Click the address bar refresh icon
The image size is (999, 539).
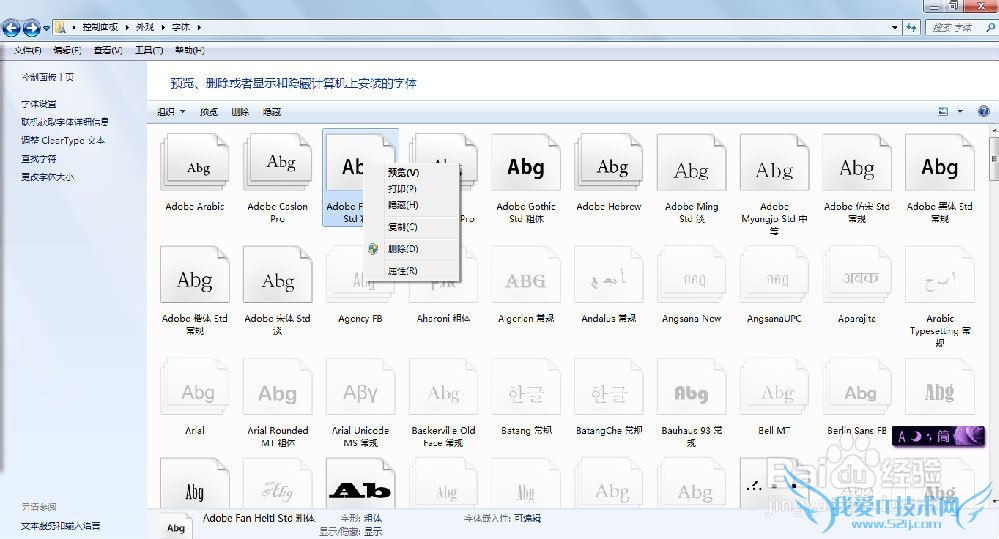coord(911,28)
